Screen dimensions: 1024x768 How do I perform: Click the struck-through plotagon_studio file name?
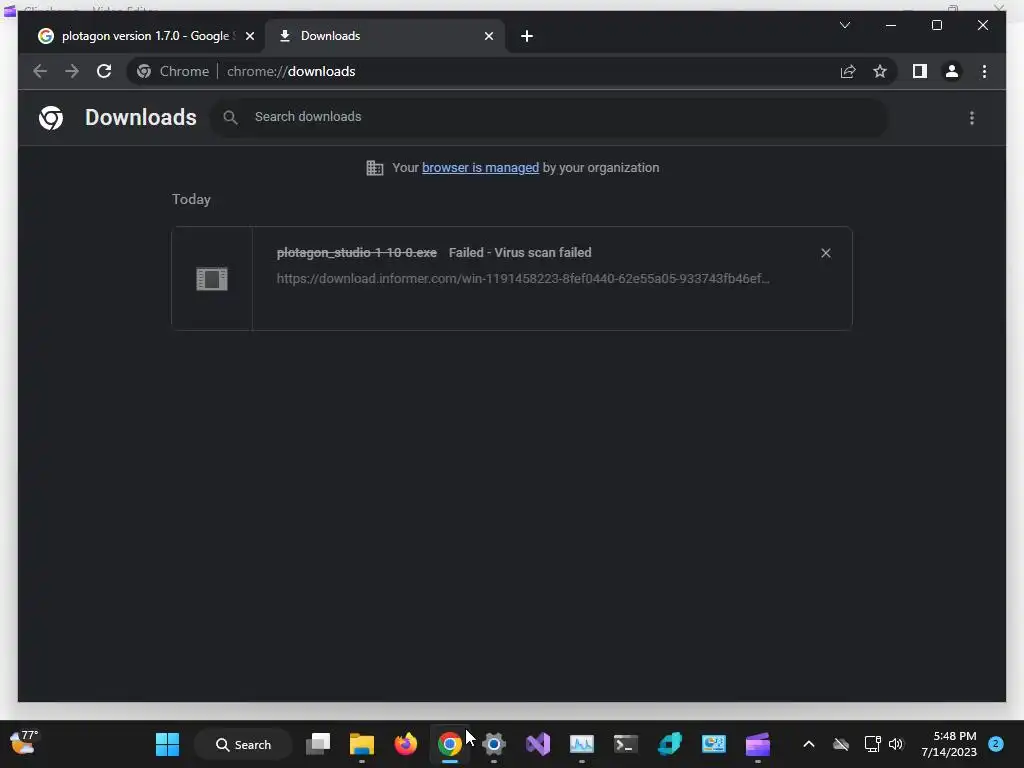tap(357, 253)
